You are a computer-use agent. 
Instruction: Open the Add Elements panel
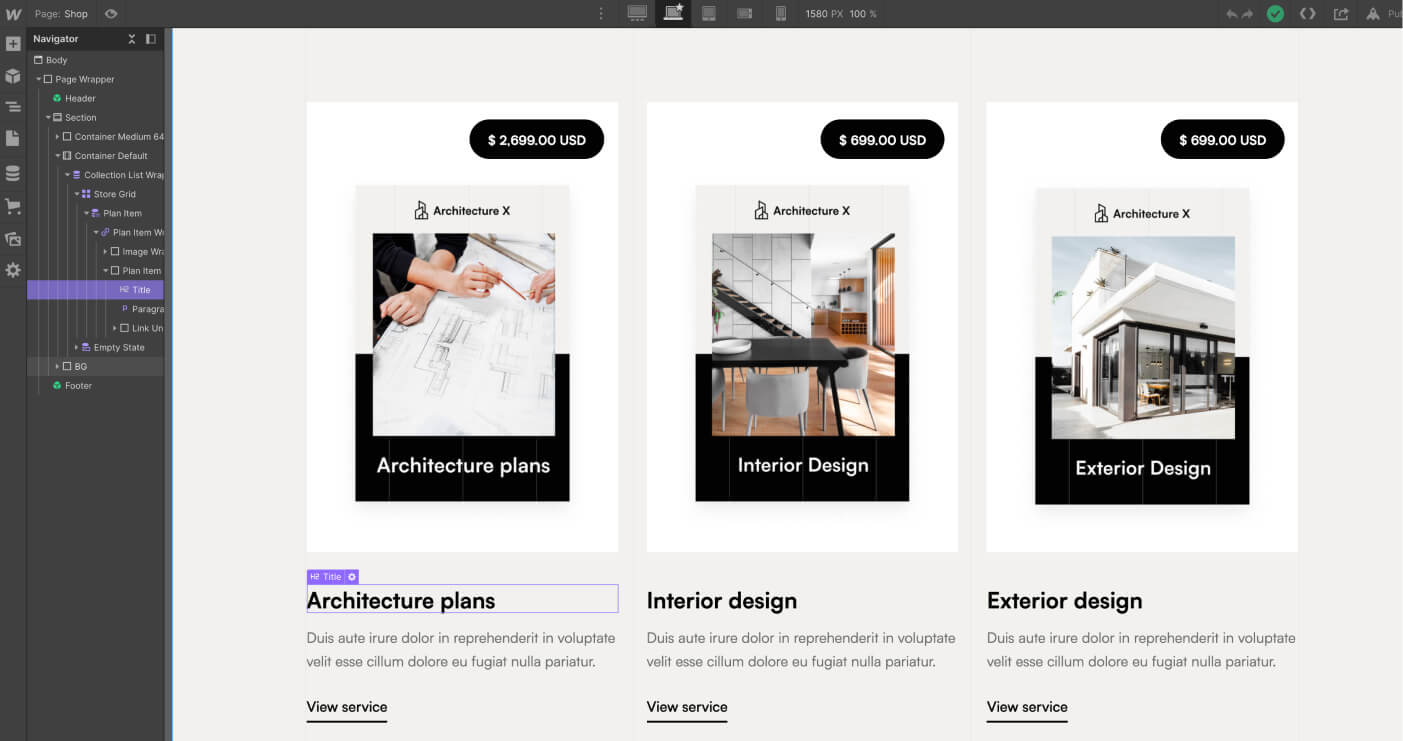(x=13, y=44)
